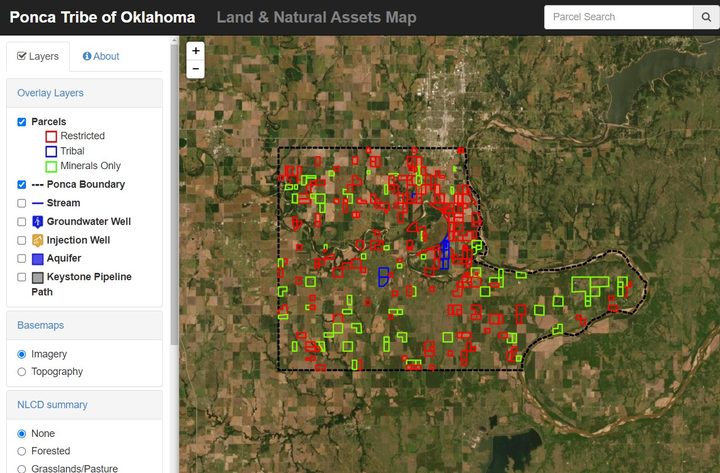This screenshot has height=473, width=720.
Task: Enable the Groundwater Well checkbox
Action: pos(22,222)
